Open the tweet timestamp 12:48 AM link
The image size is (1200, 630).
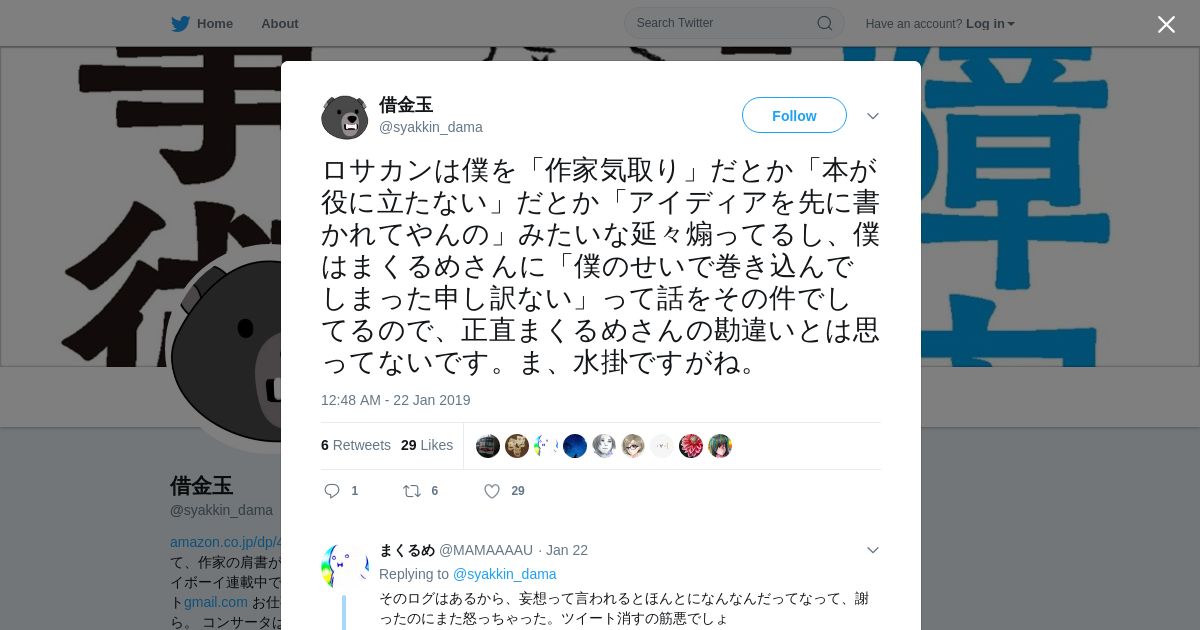pyautogui.click(x=395, y=400)
